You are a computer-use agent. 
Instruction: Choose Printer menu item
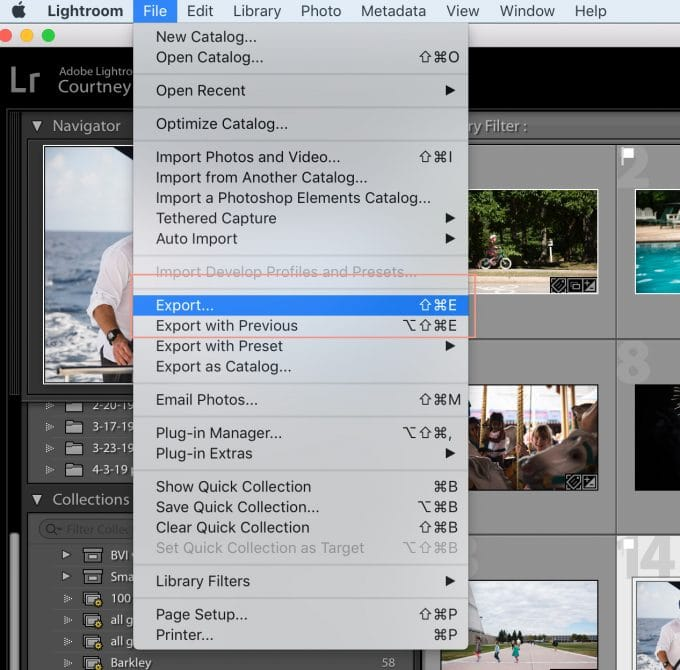click(301, 635)
